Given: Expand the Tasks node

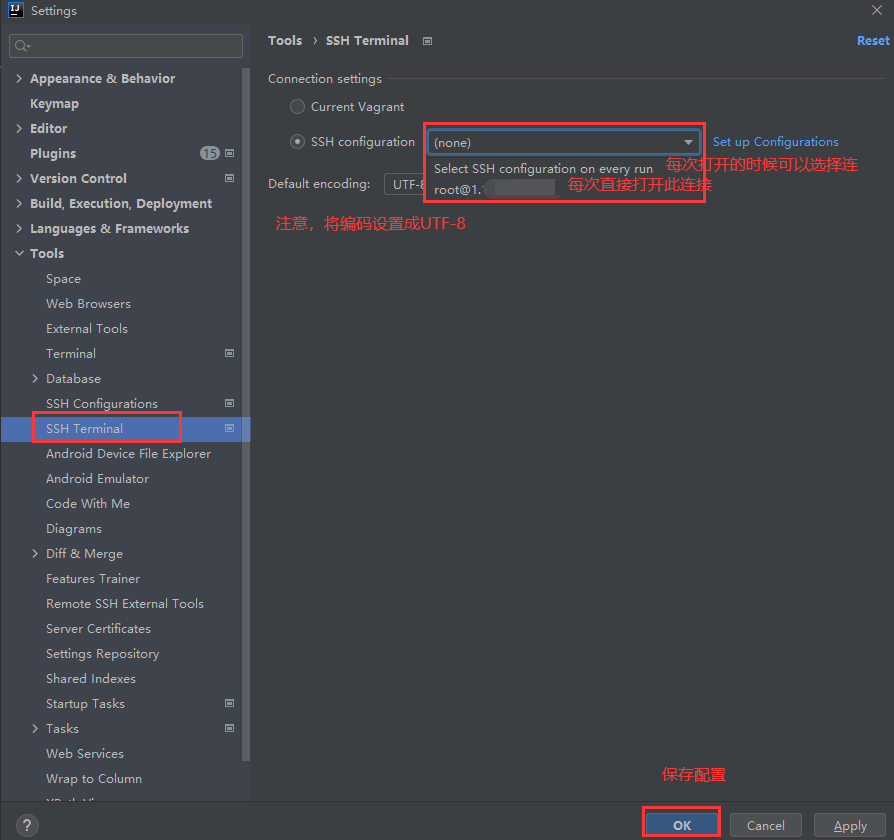Looking at the screenshot, I should pyautogui.click(x=35, y=729).
